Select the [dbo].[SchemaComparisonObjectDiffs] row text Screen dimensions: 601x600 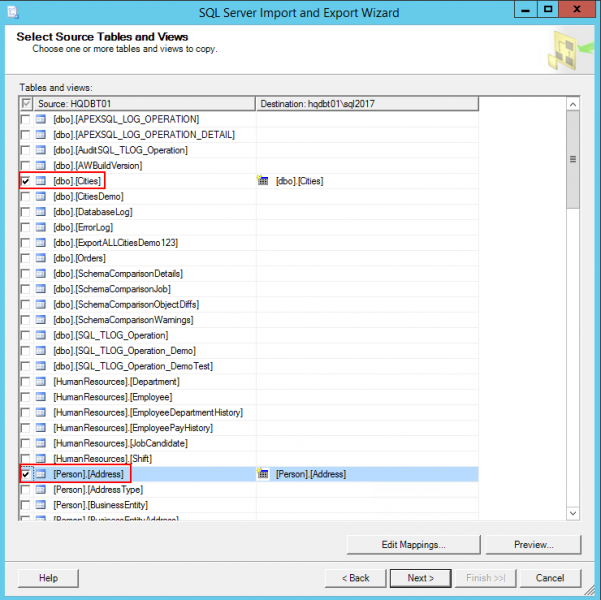(126, 304)
